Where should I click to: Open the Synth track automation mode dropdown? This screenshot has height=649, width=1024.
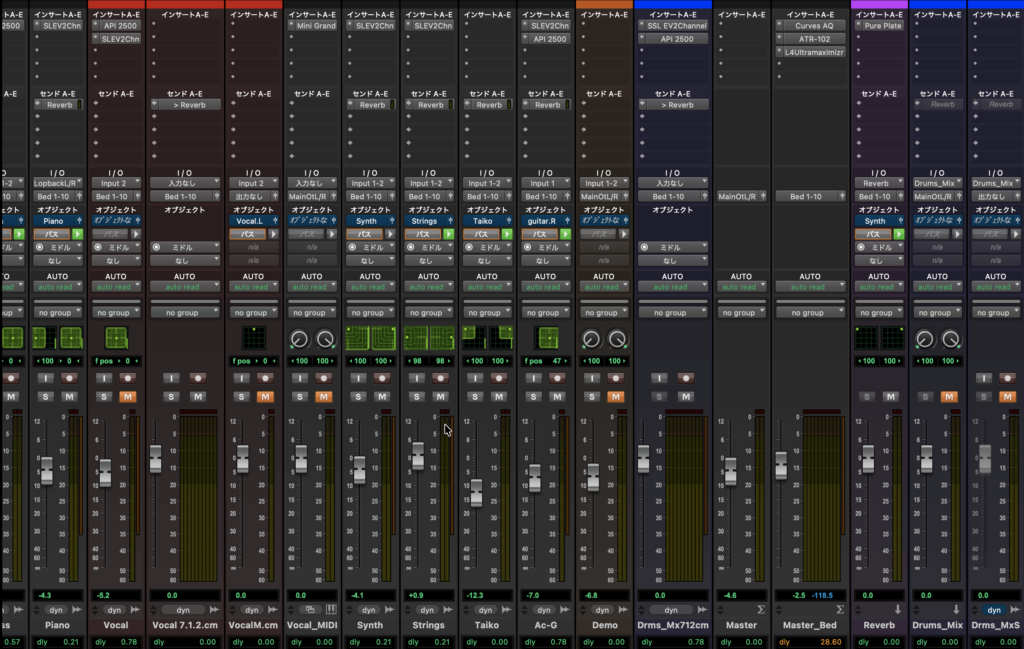(x=370, y=287)
